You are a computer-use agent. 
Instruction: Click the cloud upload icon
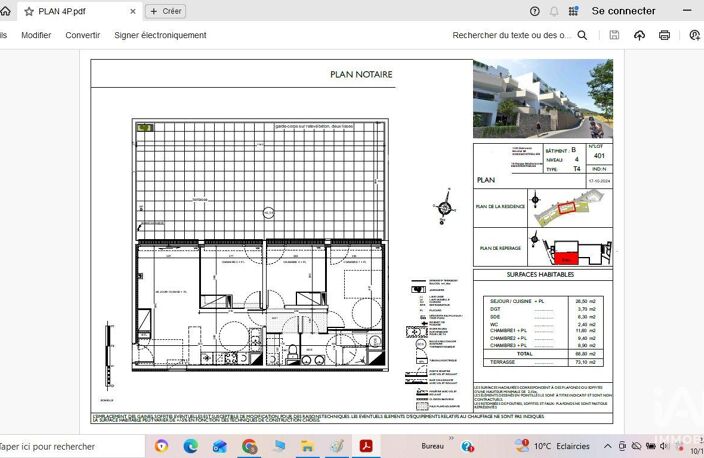(639, 35)
